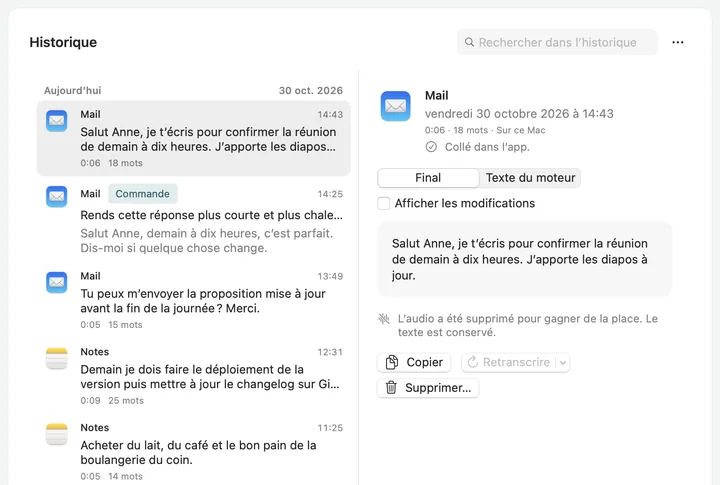Select the 14:43 Mail entry about réunion
Image resolution: width=720 pixels, height=485 pixels.
tap(193, 138)
